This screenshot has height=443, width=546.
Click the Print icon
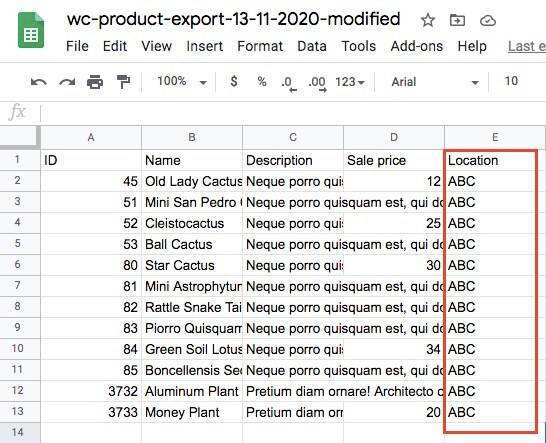[95, 82]
